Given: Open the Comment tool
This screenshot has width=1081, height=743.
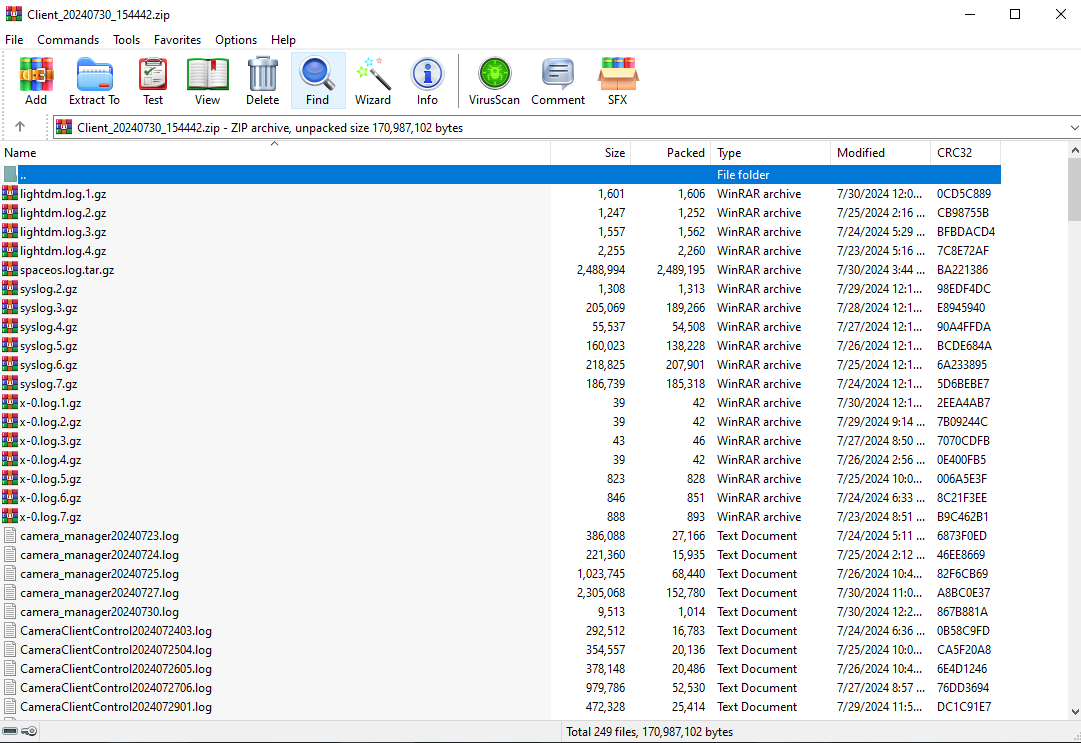Looking at the screenshot, I should pos(558,81).
